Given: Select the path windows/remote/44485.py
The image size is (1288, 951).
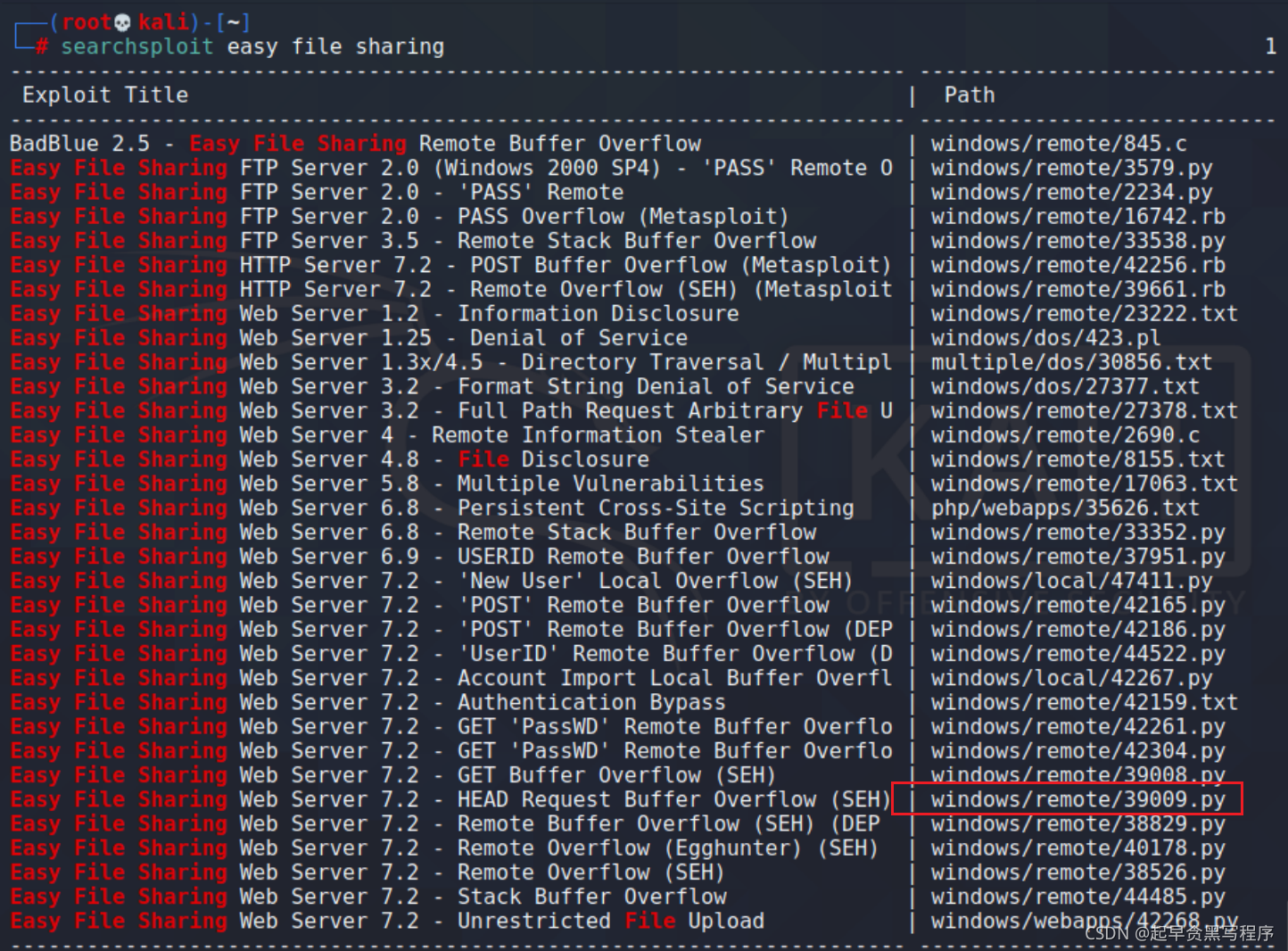Looking at the screenshot, I should click(x=1077, y=897).
